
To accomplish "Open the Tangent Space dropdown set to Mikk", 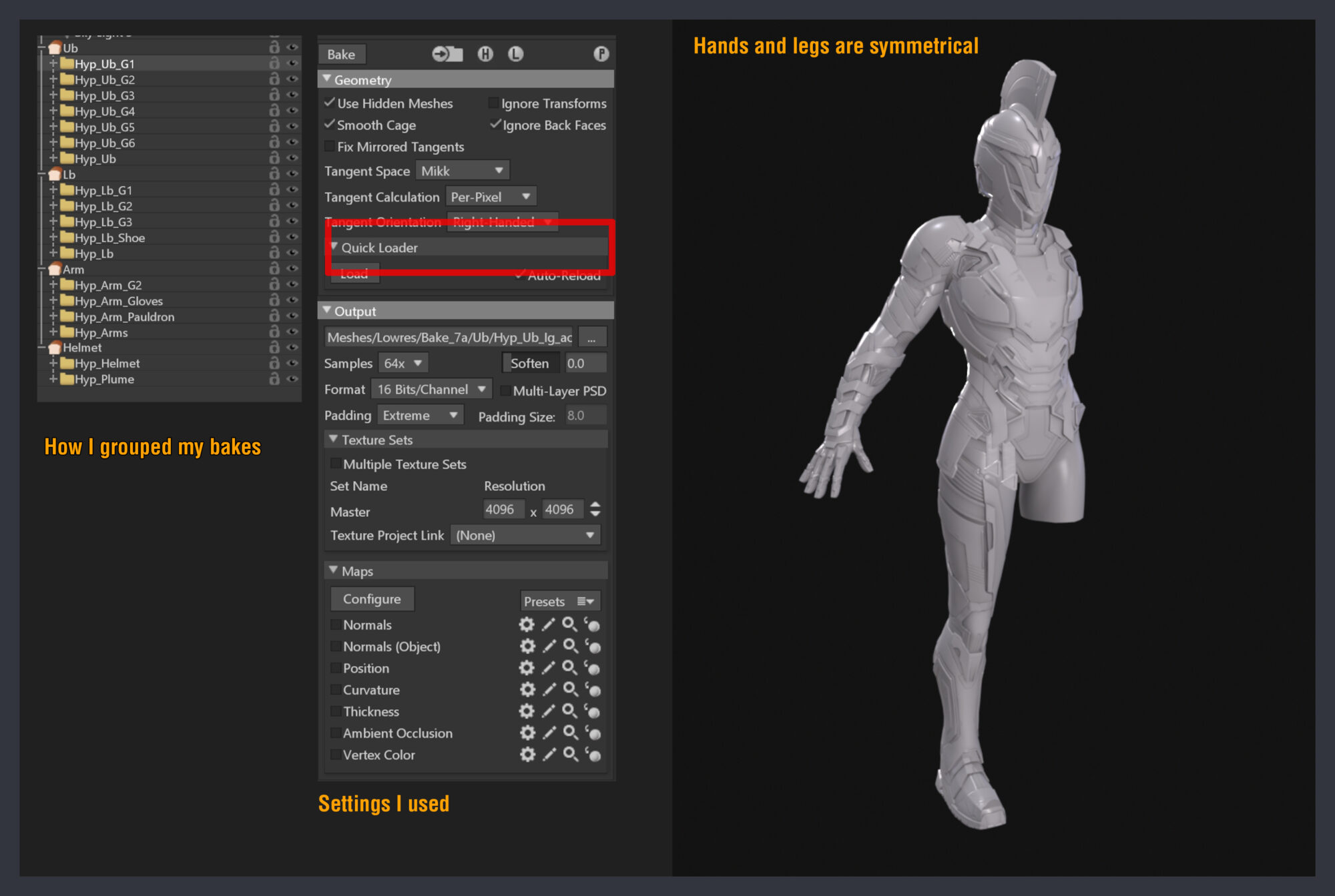I will pos(461,170).
